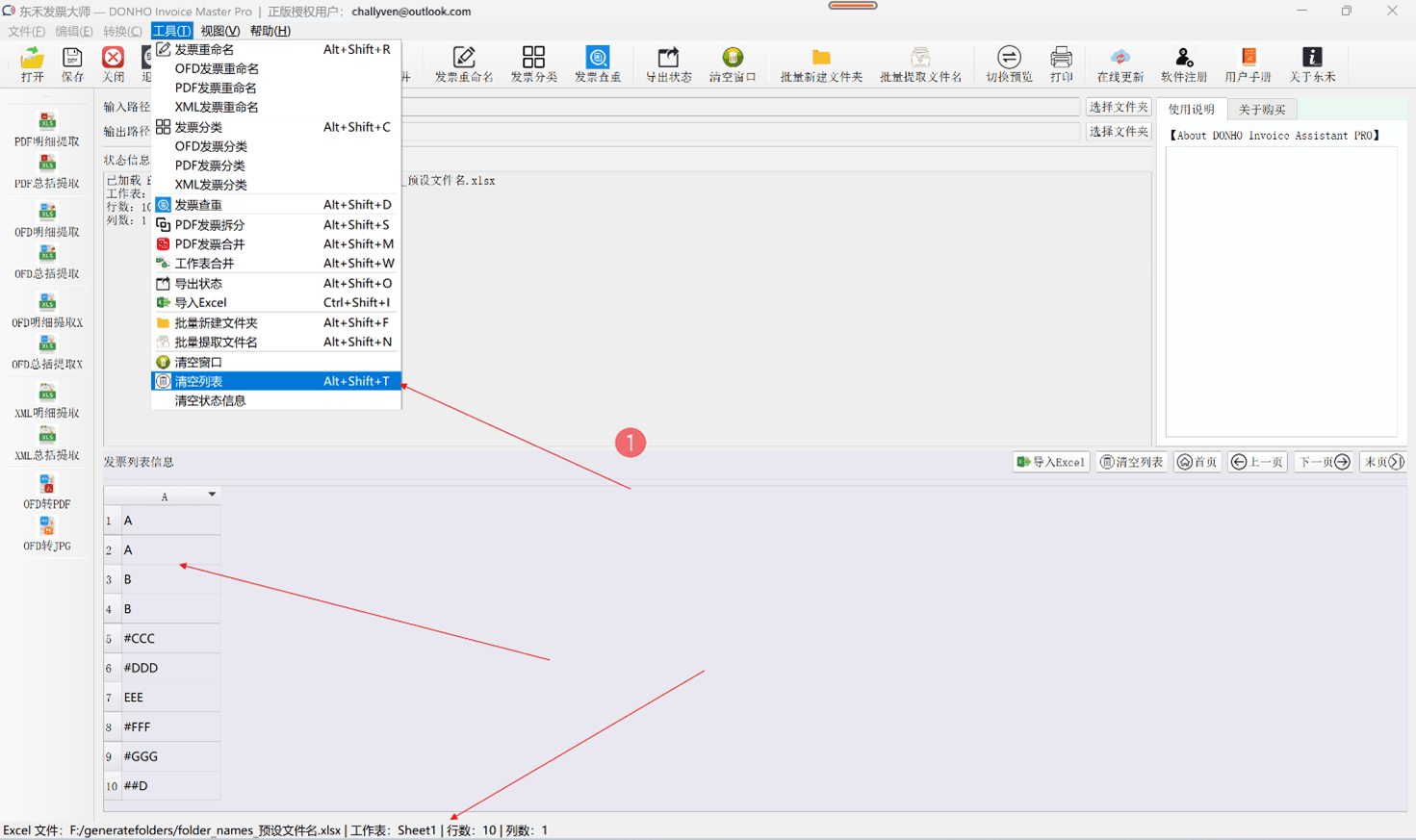
Task: Select XML总括提取 in the sidebar
Action: coord(46,443)
